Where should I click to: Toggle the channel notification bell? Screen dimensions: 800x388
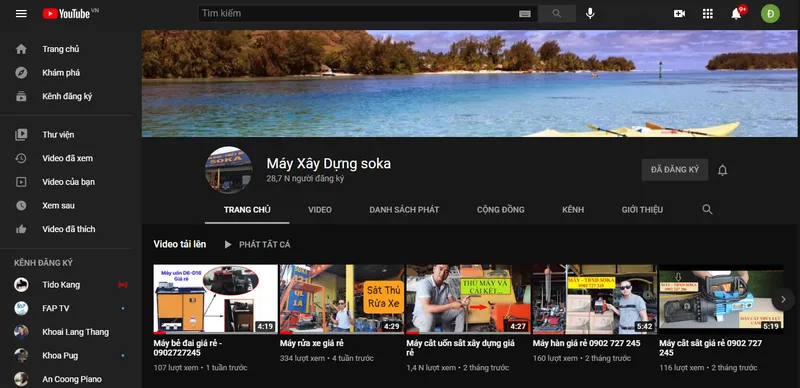[x=722, y=170]
